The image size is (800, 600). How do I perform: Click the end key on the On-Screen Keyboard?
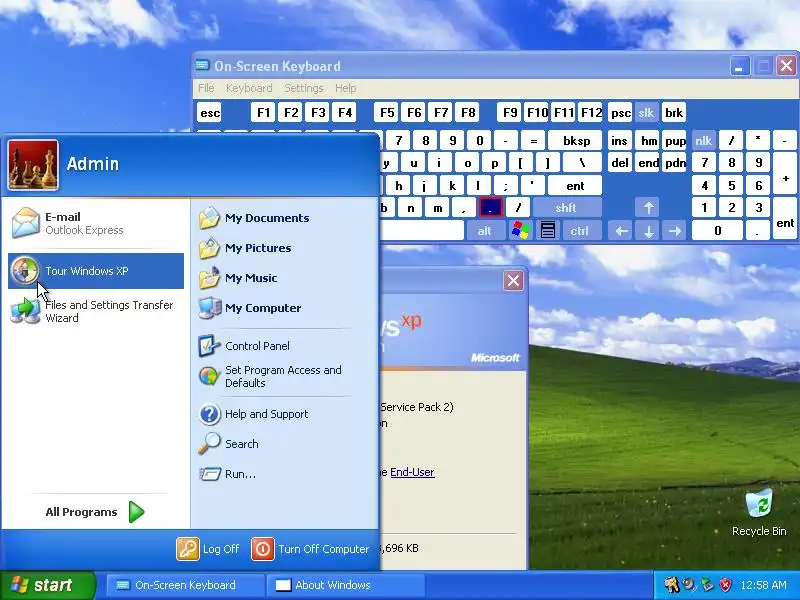648,163
